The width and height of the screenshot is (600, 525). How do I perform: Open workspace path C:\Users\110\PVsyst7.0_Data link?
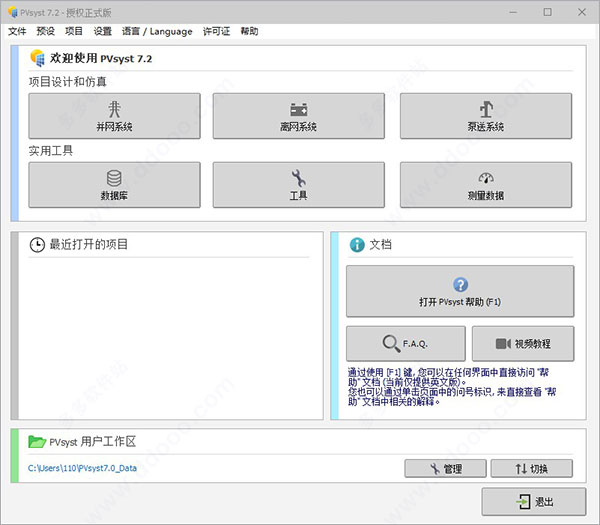(x=82, y=468)
